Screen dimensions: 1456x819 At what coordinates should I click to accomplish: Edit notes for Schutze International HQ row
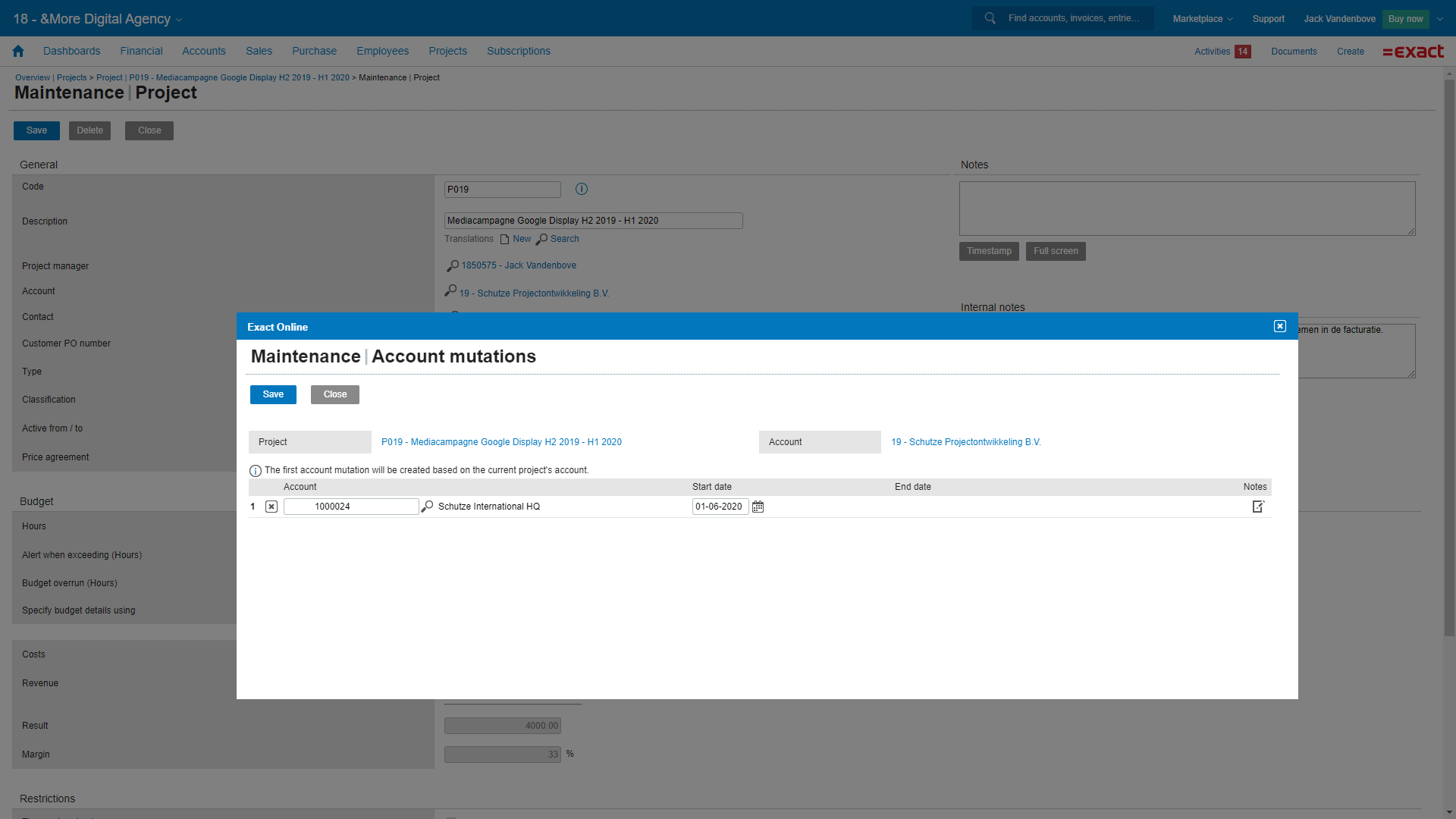click(x=1258, y=507)
